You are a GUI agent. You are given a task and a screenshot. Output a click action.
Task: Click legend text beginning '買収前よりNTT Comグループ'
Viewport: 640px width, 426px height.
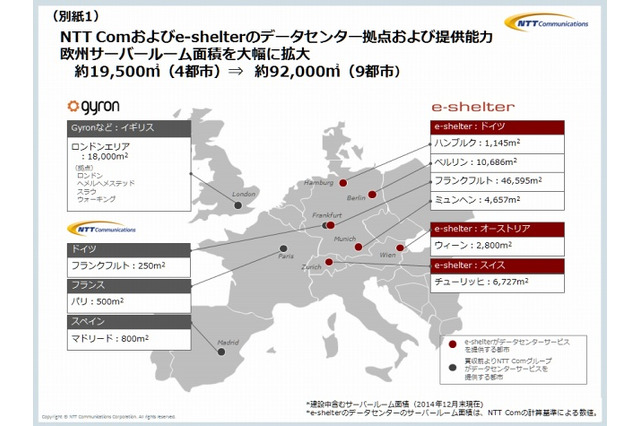click(508, 369)
